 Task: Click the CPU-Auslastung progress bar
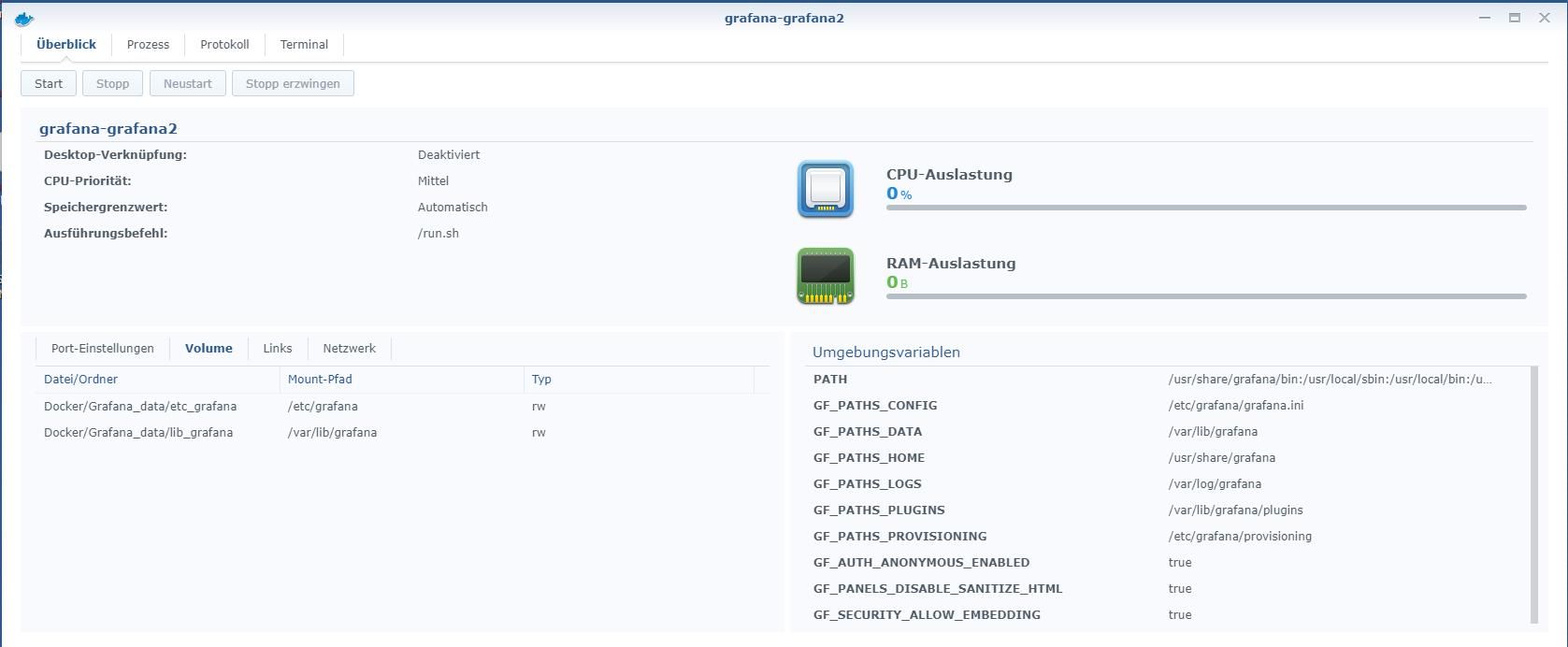(1206, 208)
